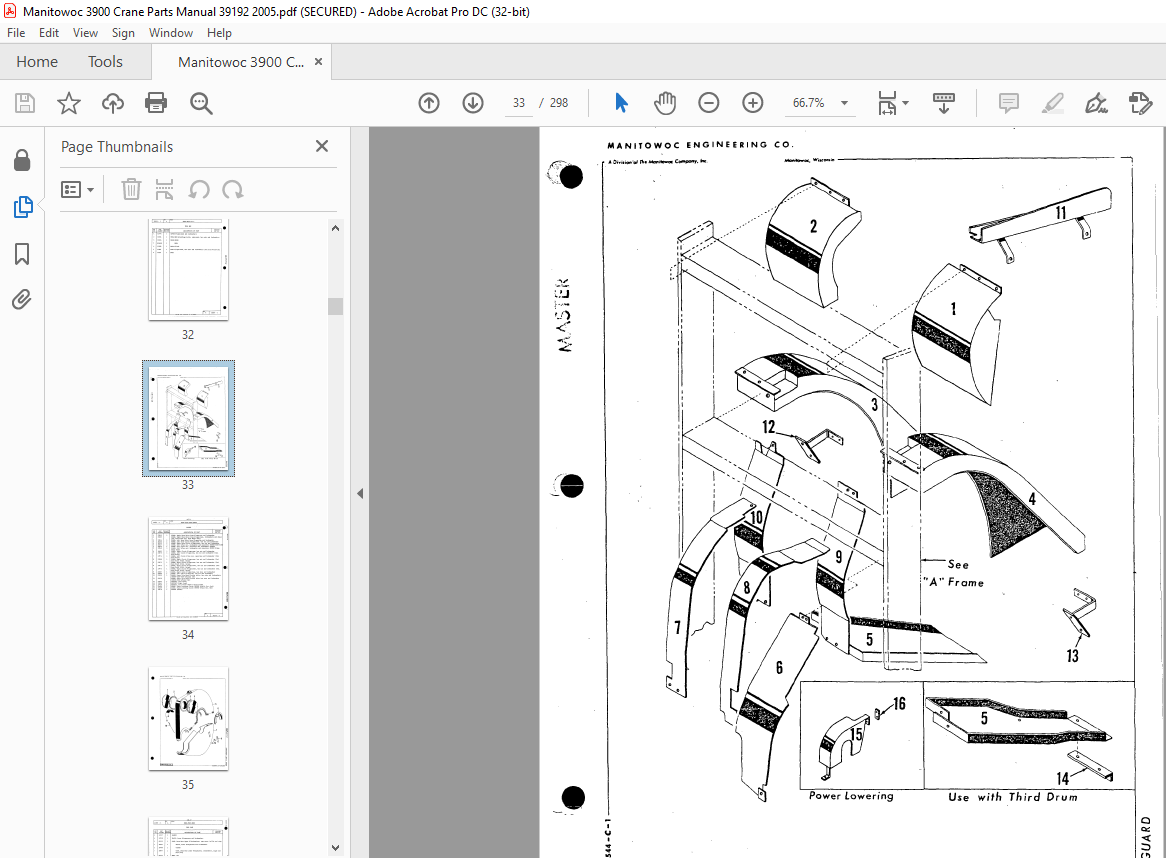Screen dimensions: 1166x858
Task: Select the page 35 thumbnail
Action: pyautogui.click(x=188, y=719)
